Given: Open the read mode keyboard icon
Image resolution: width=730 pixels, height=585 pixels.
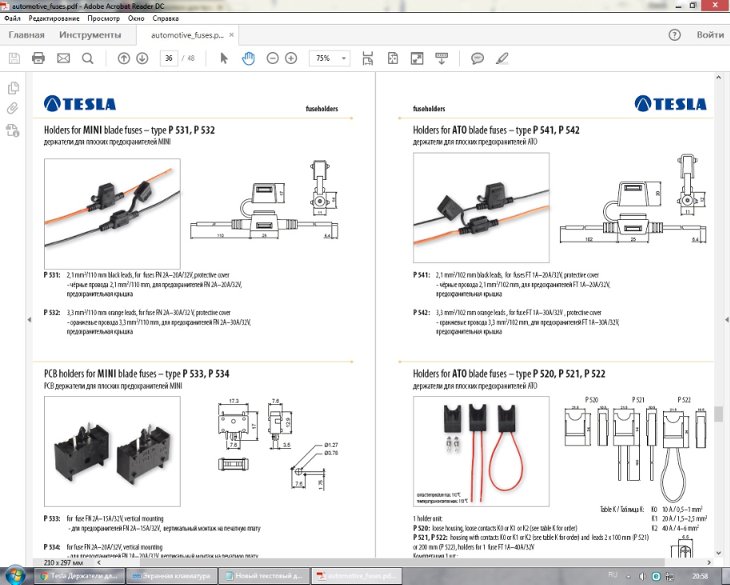Looking at the screenshot, I should coord(441,58).
